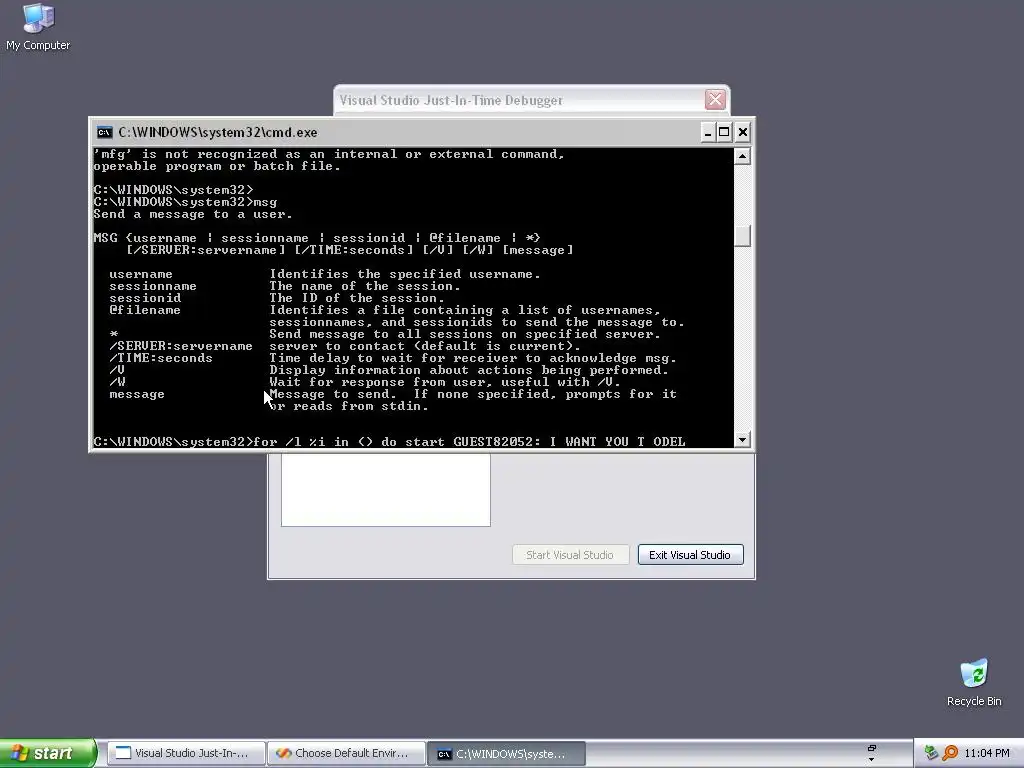
Task: Click the command prompt line starting with 'for /l'
Action: click(x=389, y=441)
